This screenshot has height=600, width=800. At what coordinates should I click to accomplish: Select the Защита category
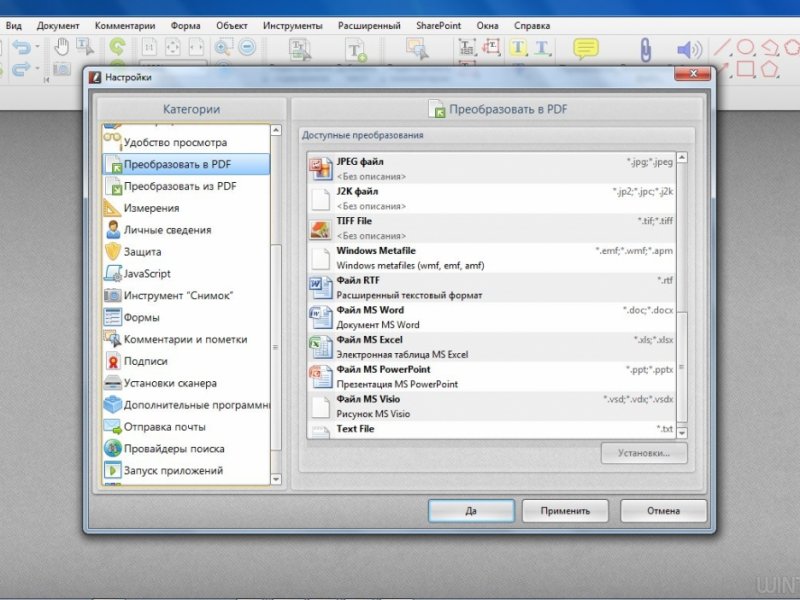point(186,252)
